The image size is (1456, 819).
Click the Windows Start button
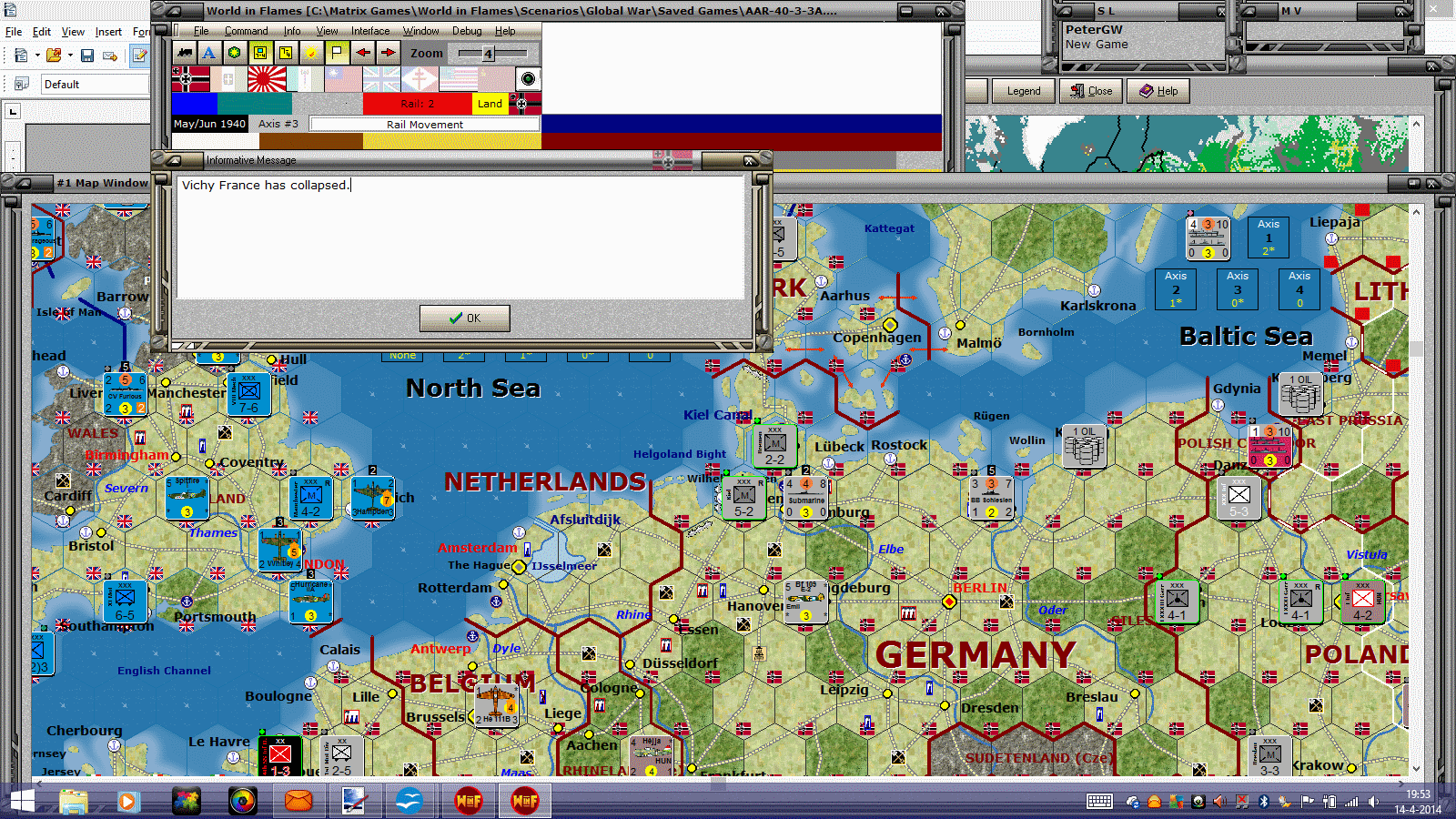(x=22, y=801)
